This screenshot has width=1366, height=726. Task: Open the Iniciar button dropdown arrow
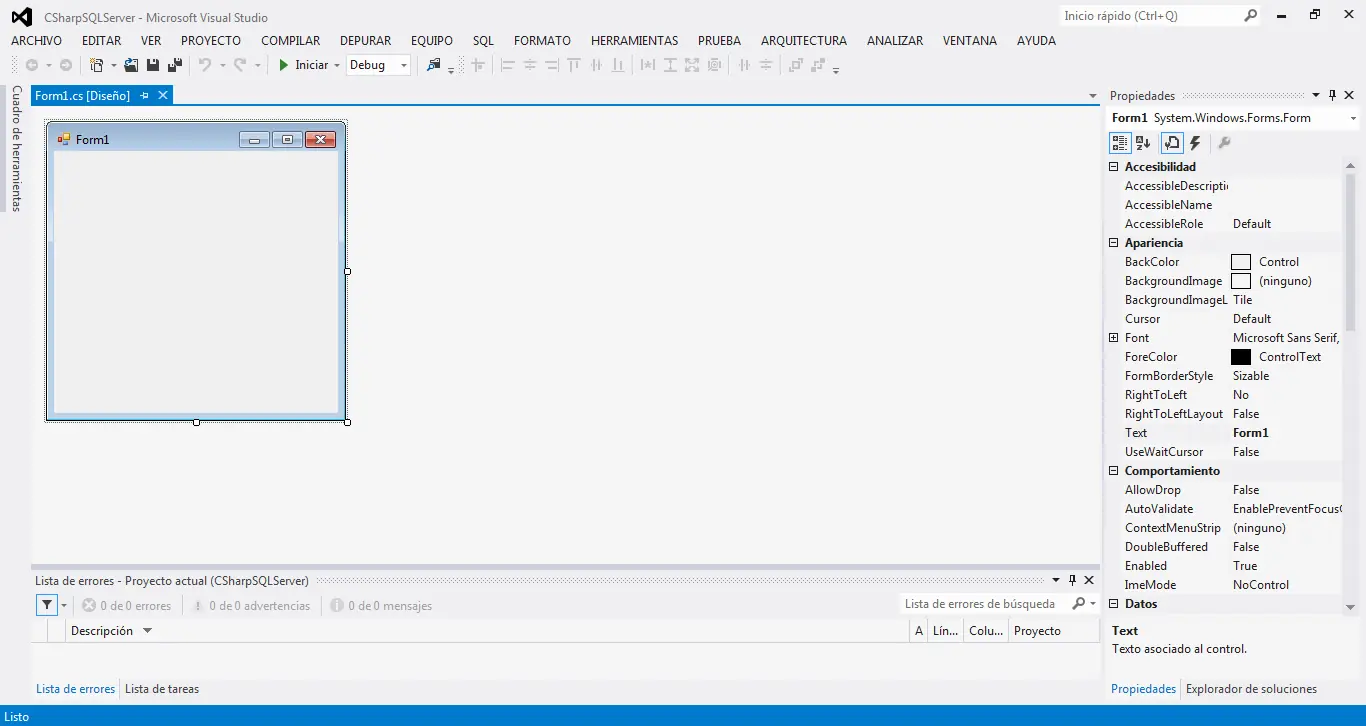coord(336,66)
